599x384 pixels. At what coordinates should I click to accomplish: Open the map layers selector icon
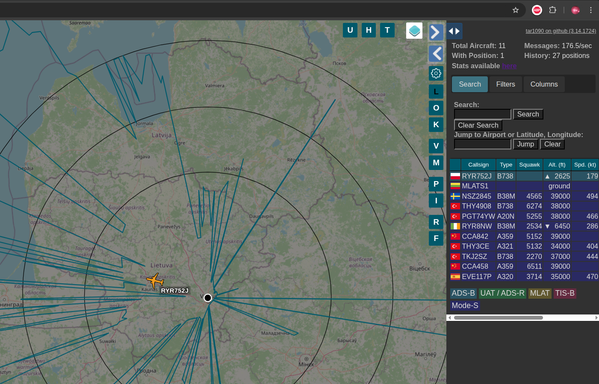pyautogui.click(x=414, y=31)
